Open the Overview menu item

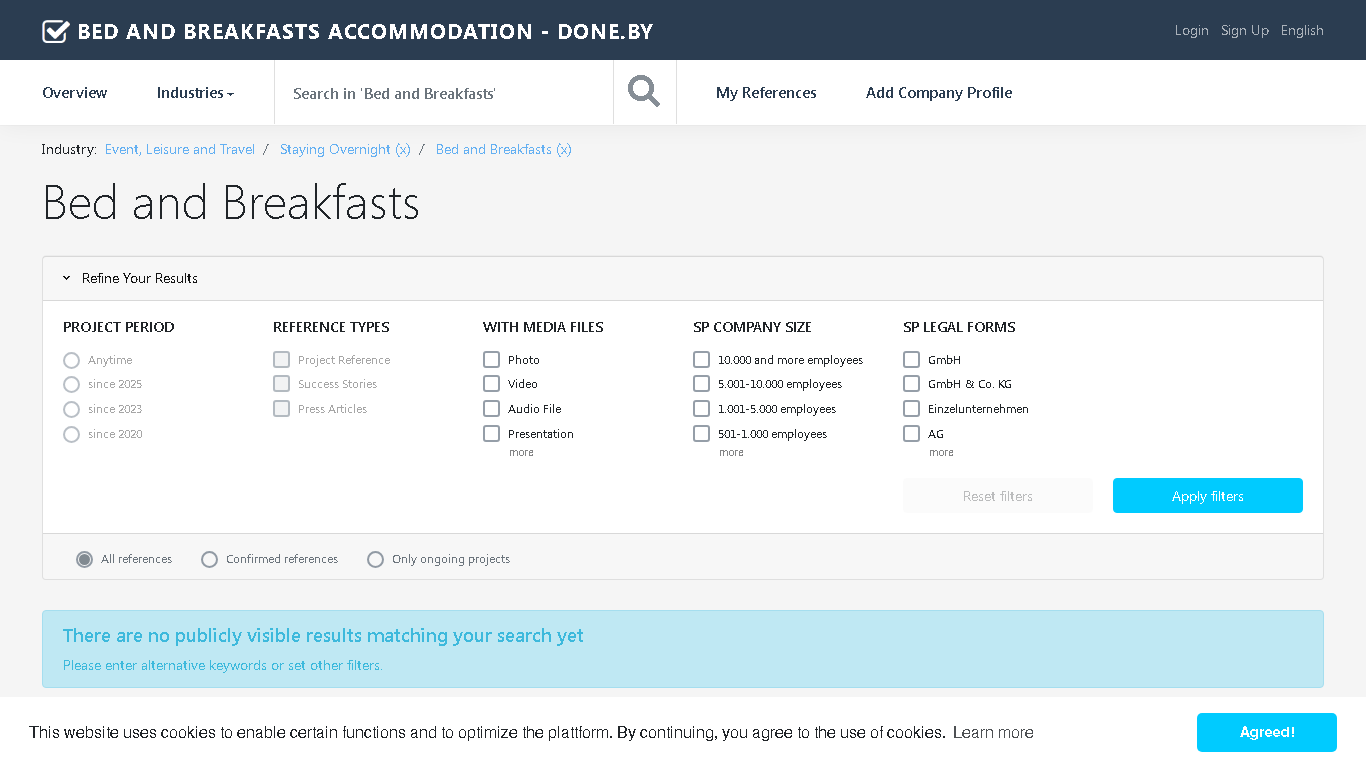pos(75,93)
